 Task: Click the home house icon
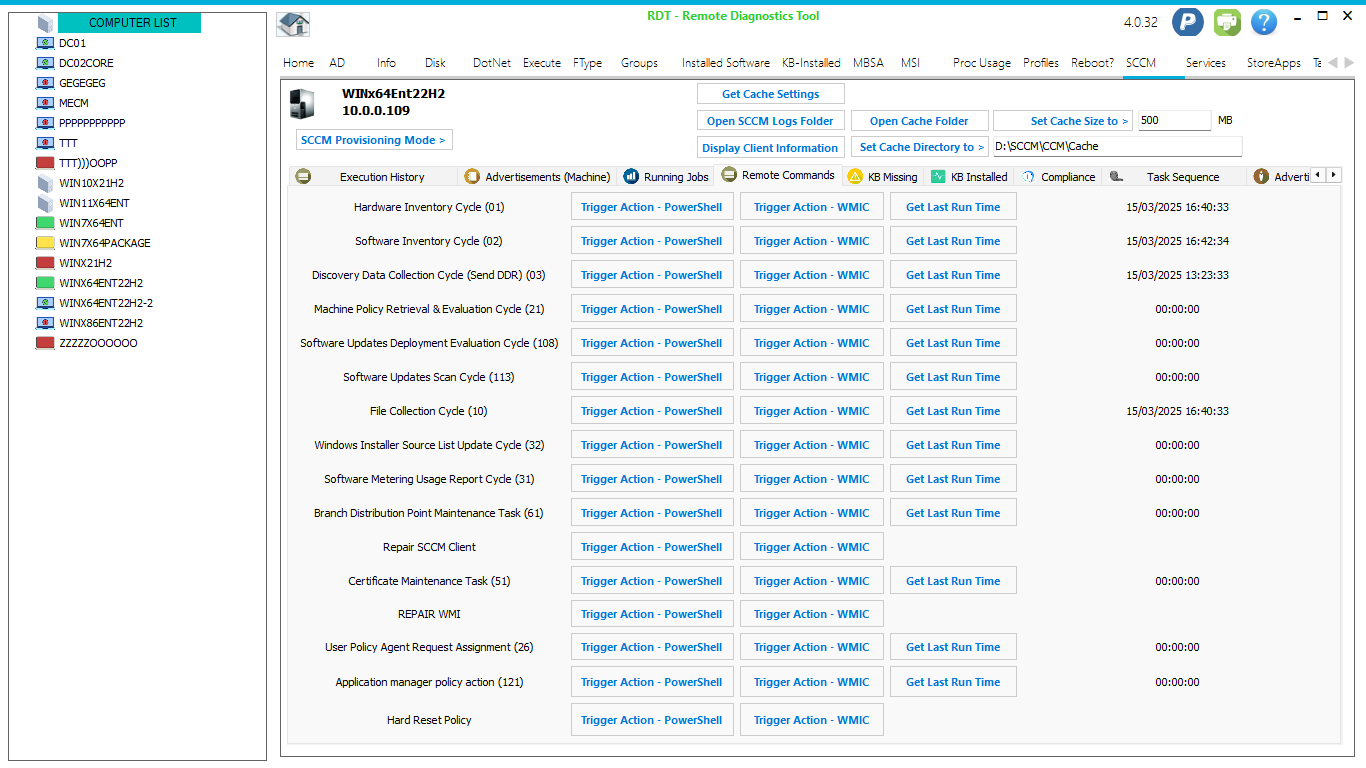tap(293, 24)
